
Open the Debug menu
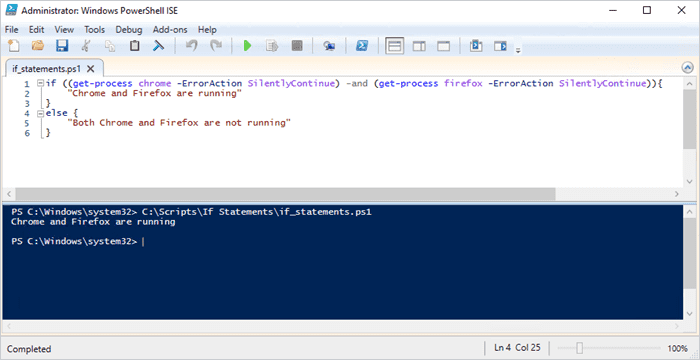coord(129,30)
